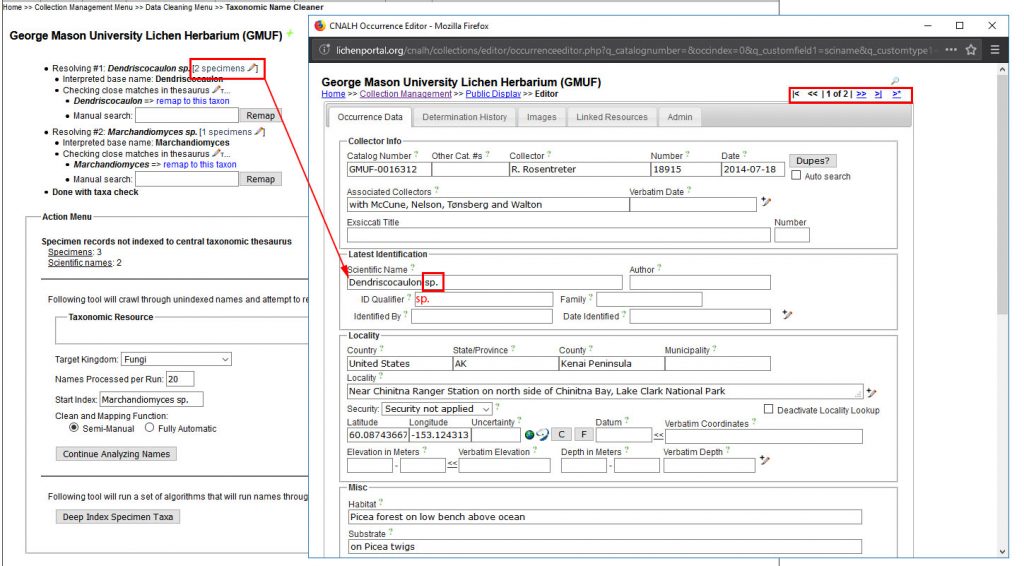Click Deep Index Specimen Taxa button
This screenshot has width=1024, height=566.
tap(118, 516)
